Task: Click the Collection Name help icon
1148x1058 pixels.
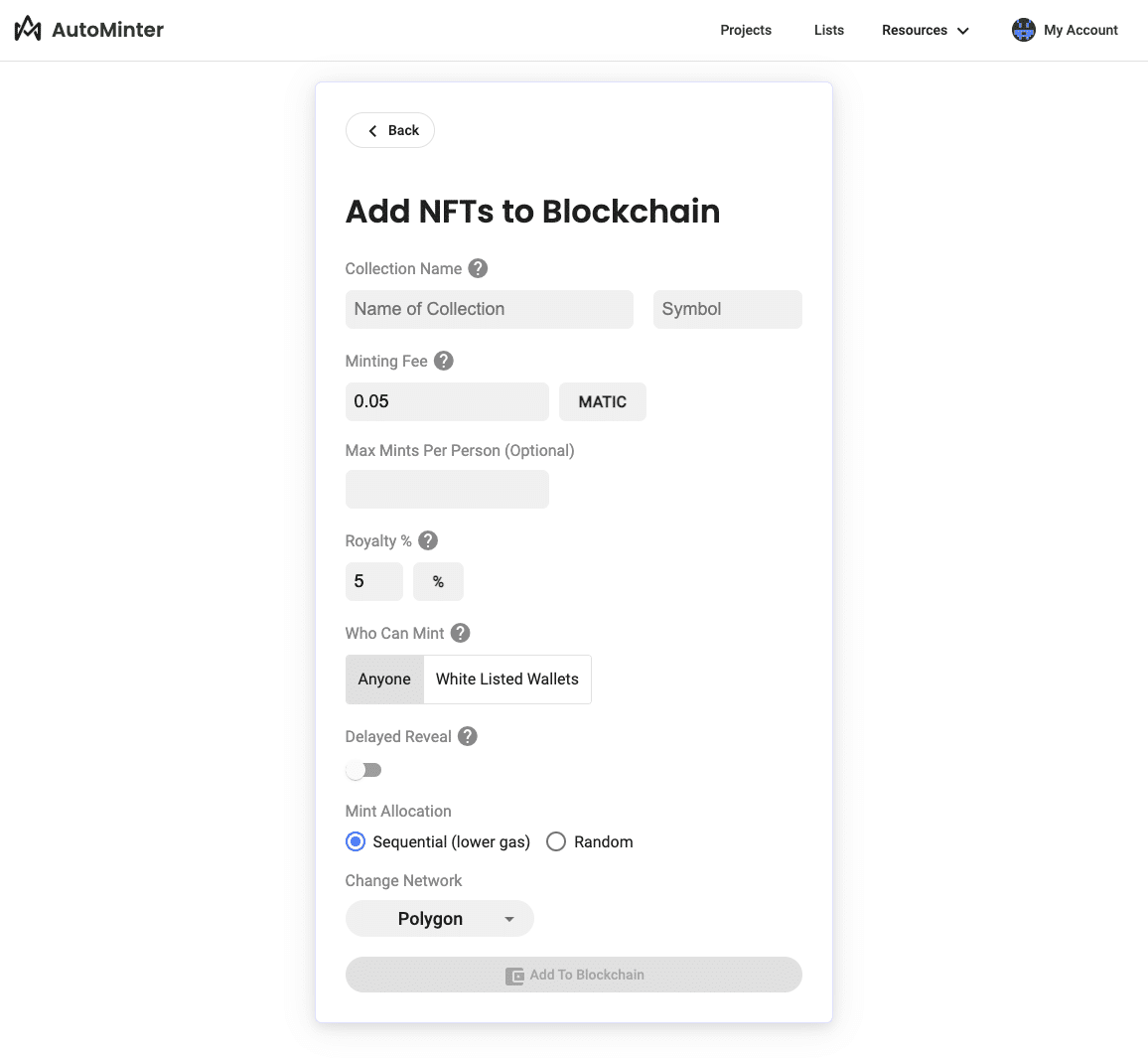Action: coord(478,268)
